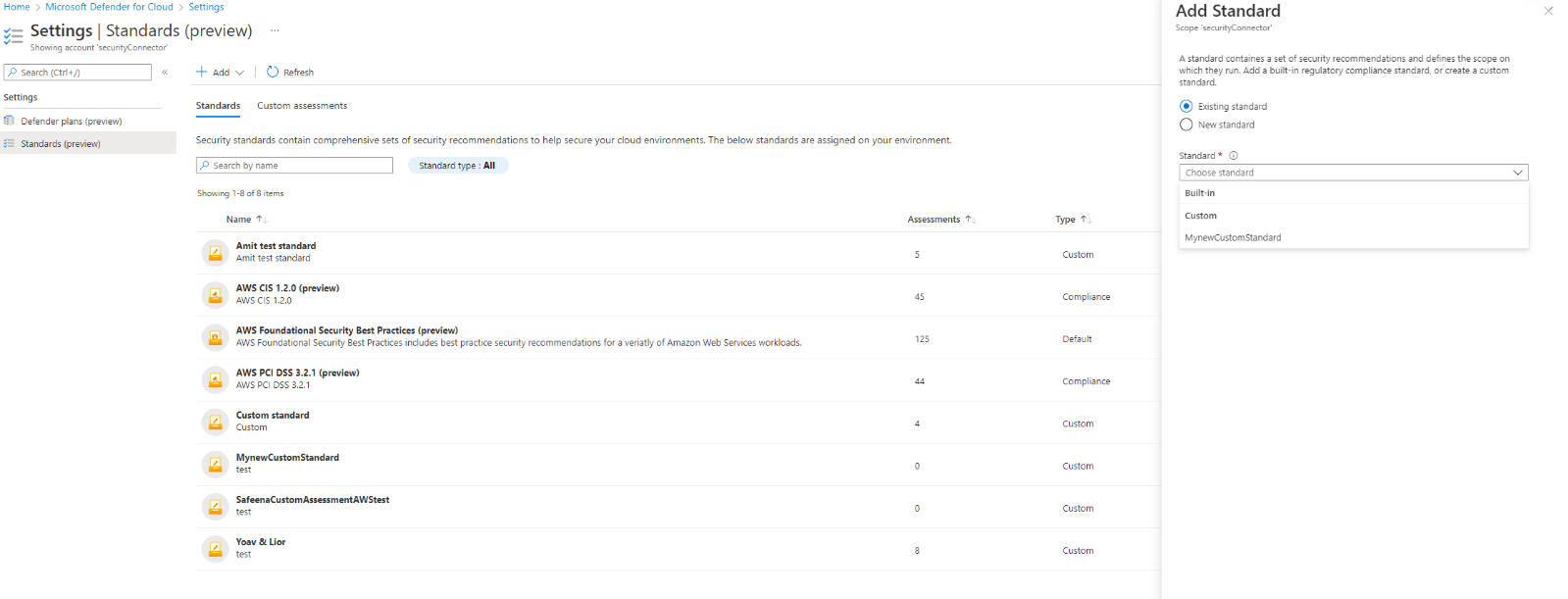Close the Add Standard panel
The height and width of the screenshot is (599, 1568).
pyautogui.click(x=1548, y=11)
